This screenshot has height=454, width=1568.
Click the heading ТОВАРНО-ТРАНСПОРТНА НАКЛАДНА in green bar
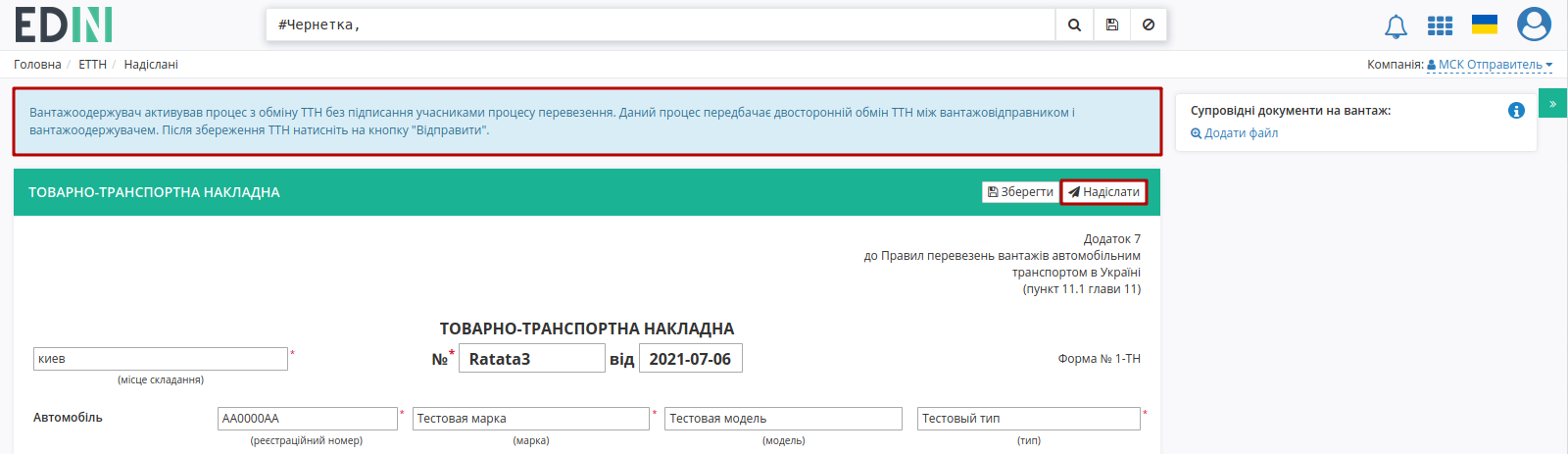[154, 192]
